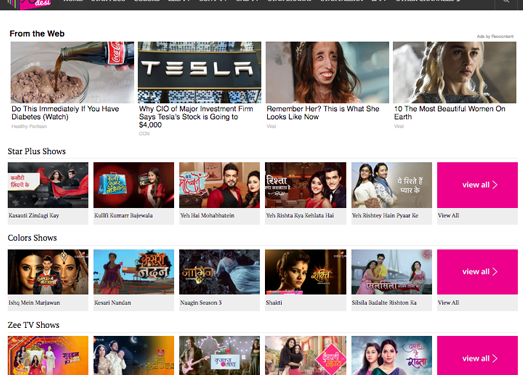Open the 'Remember Her?' ad photo
The width and height of the screenshot is (523, 375).
(x=327, y=72)
